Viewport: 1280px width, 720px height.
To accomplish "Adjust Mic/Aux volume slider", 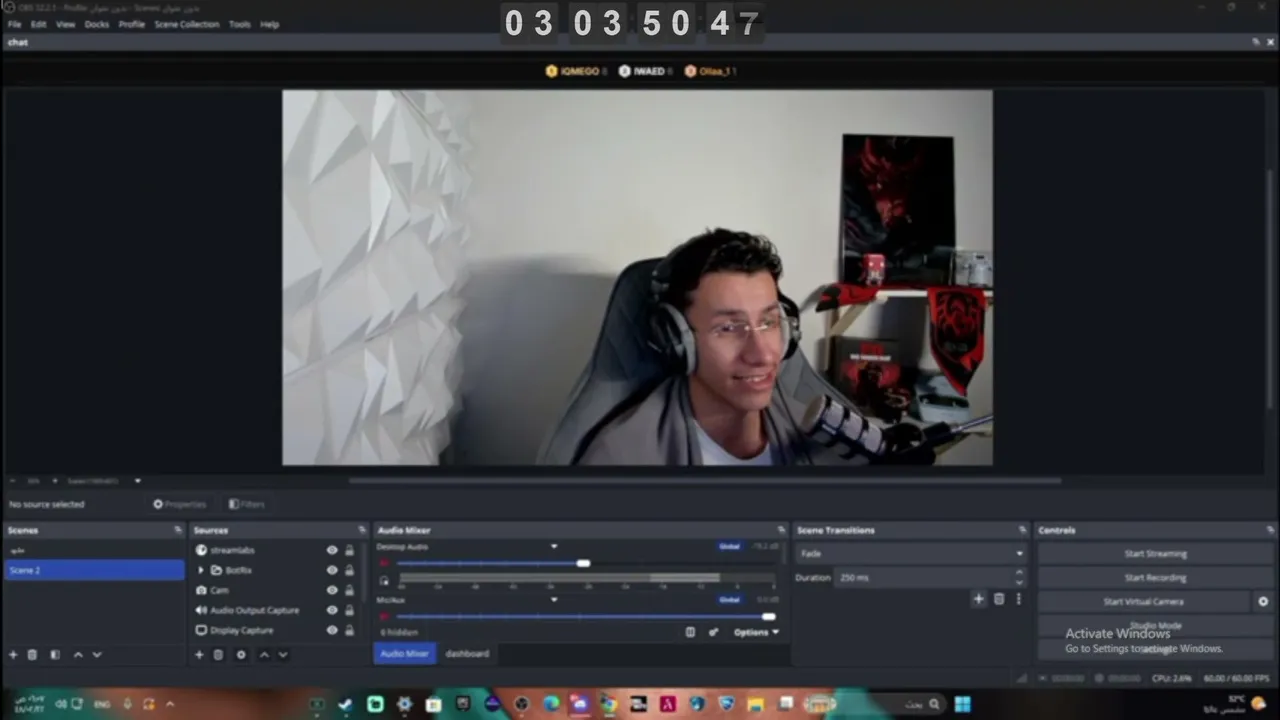I will [768, 616].
